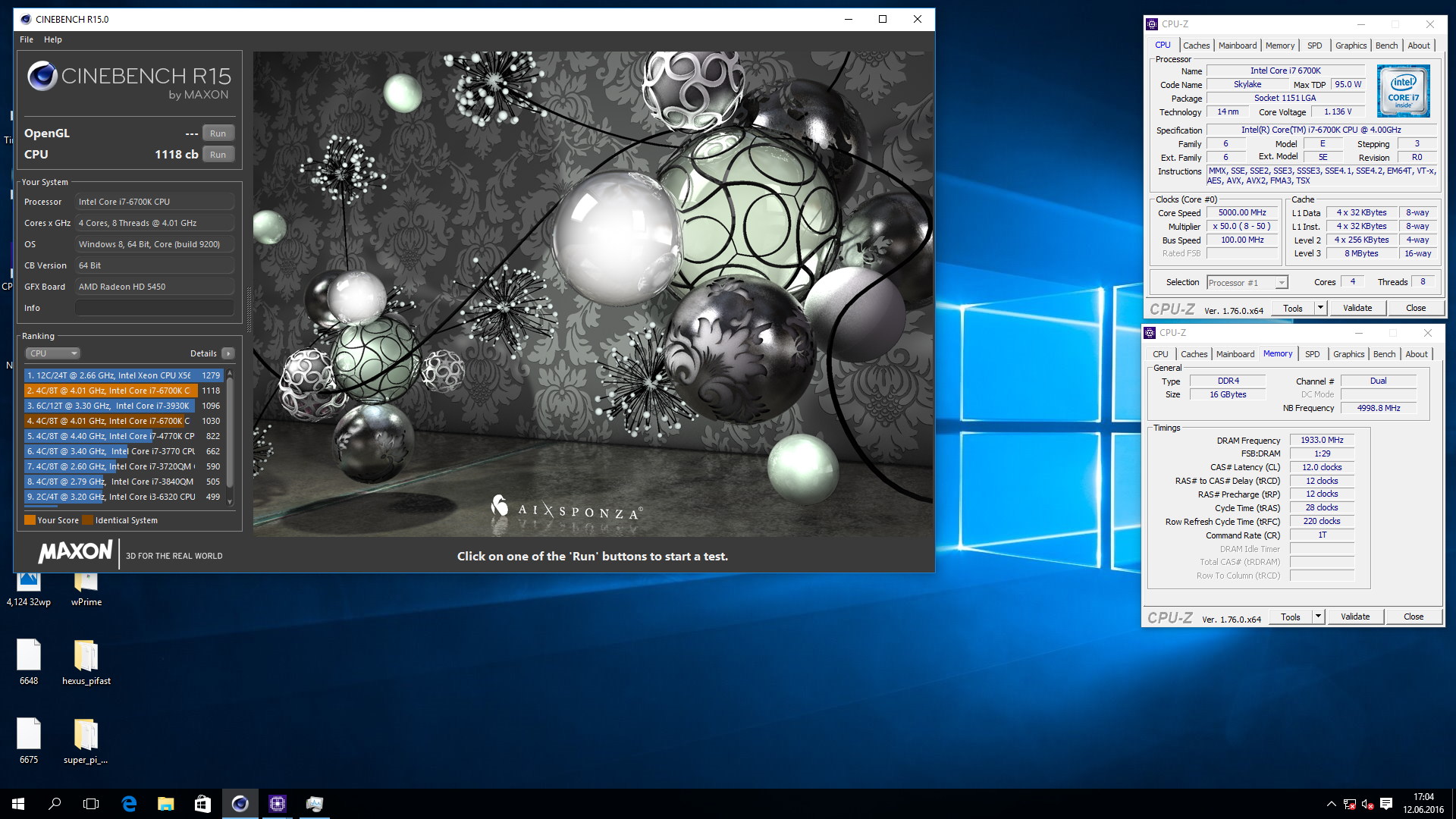Select ranking row Intel Xeon CPU 1279
Screen dimensions: 1456x819
coord(124,375)
